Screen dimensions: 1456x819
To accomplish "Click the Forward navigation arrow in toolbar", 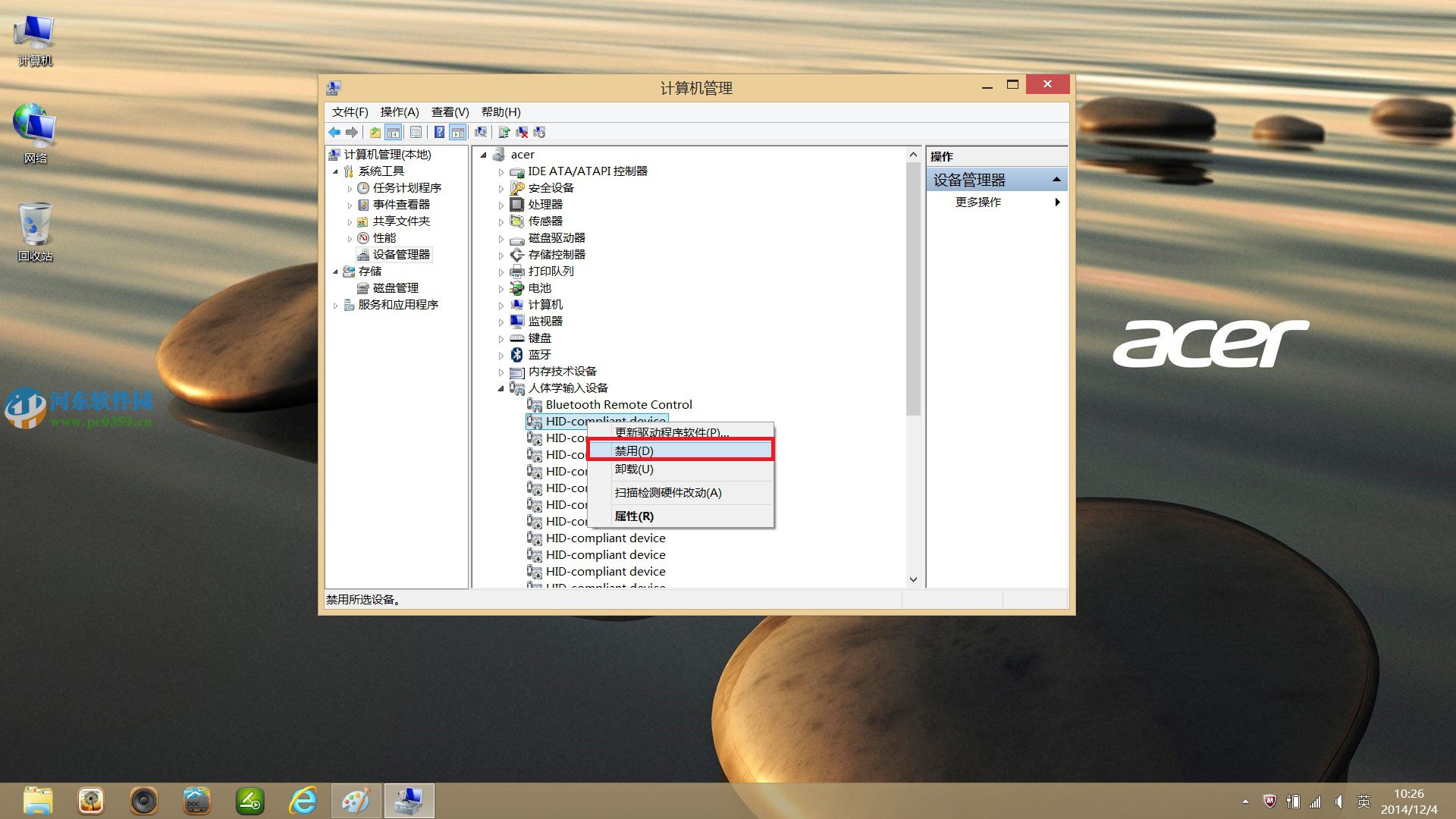I will pyautogui.click(x=352, y=132).
